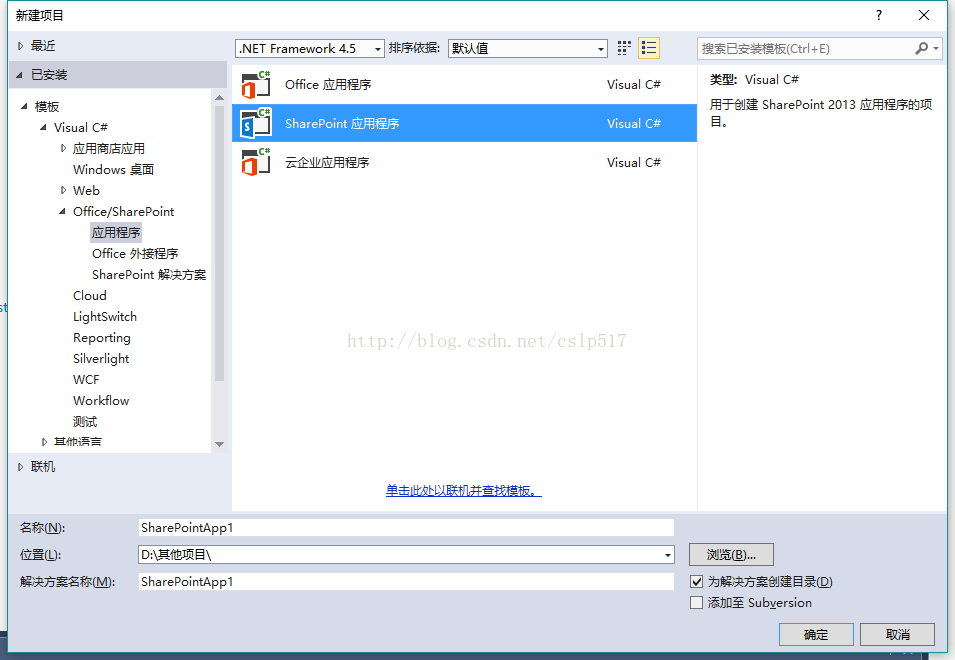The image size is (955, 660).
Task: Select the 云企业应用程序 template row
Action: [464, 163]
